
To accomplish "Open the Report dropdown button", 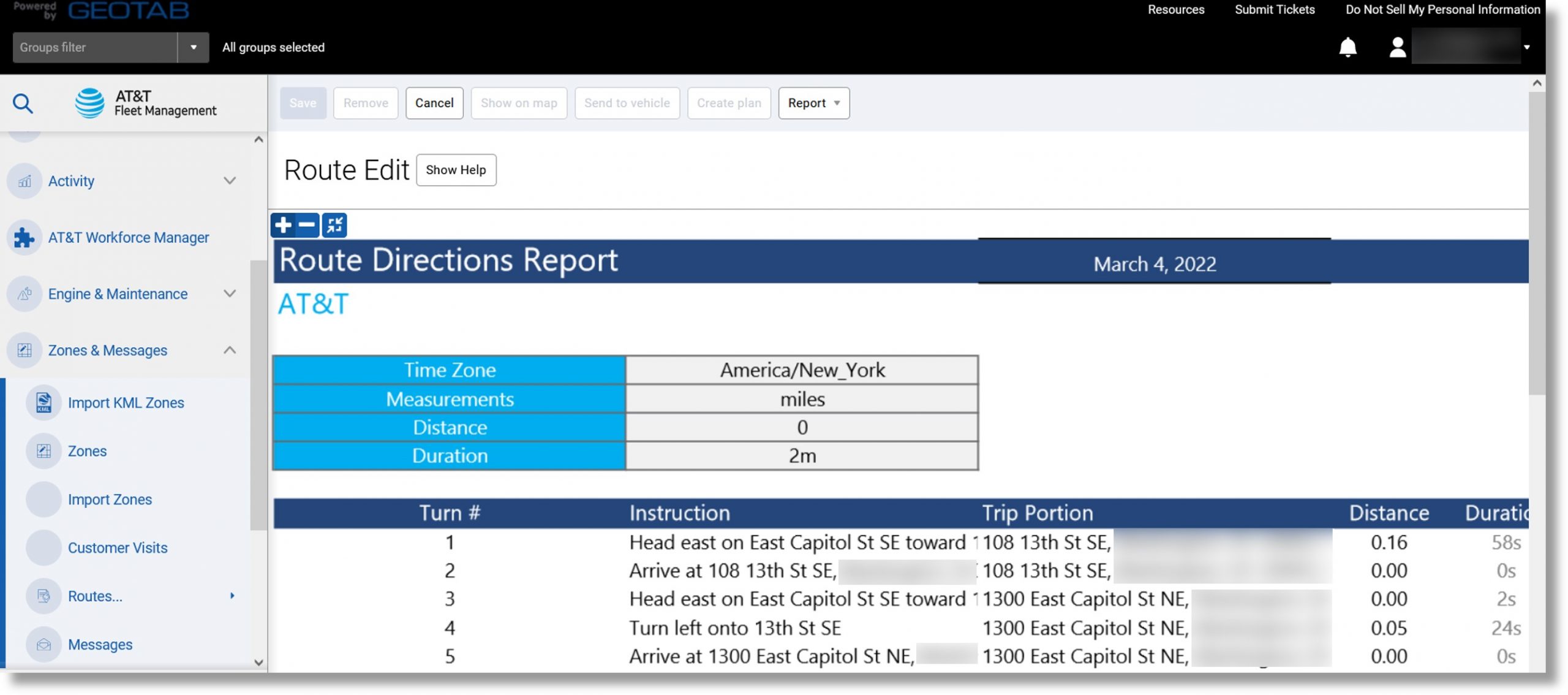I will [x=813, y=103].
